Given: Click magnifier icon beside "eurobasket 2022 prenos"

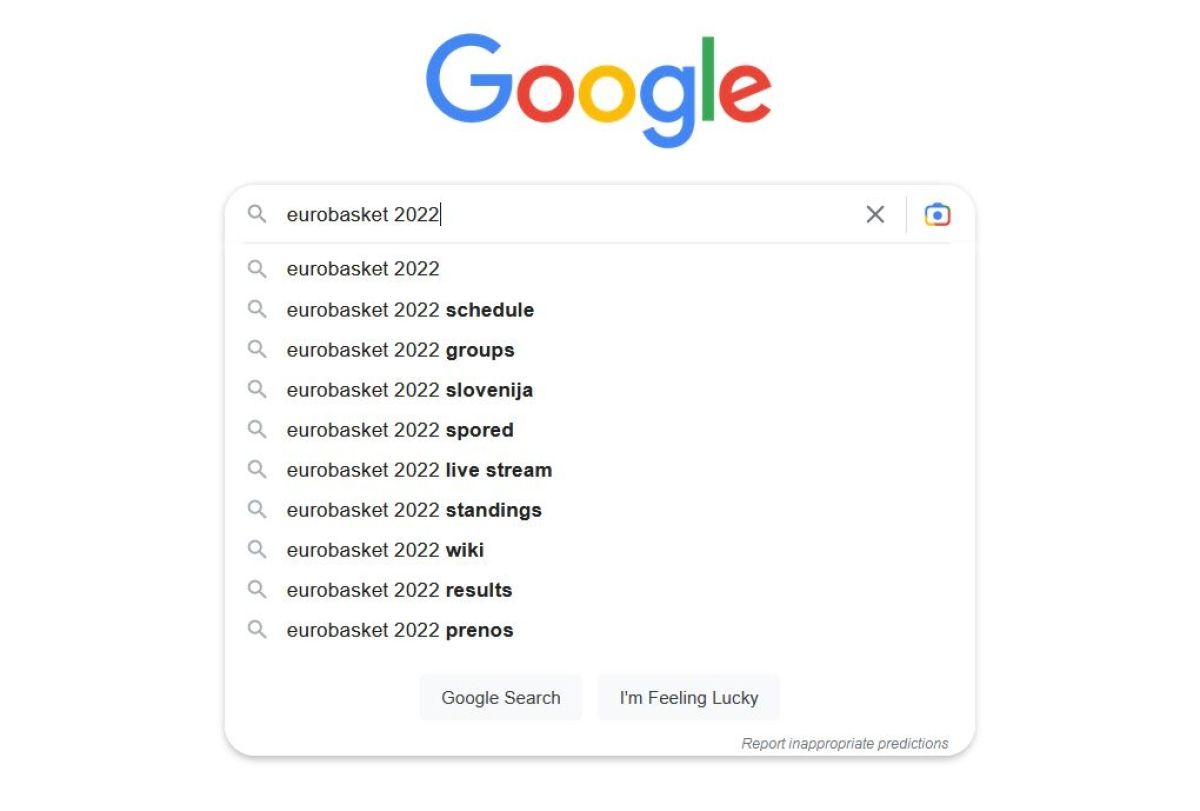Looking at the screenshot, I should coord(257,630).
